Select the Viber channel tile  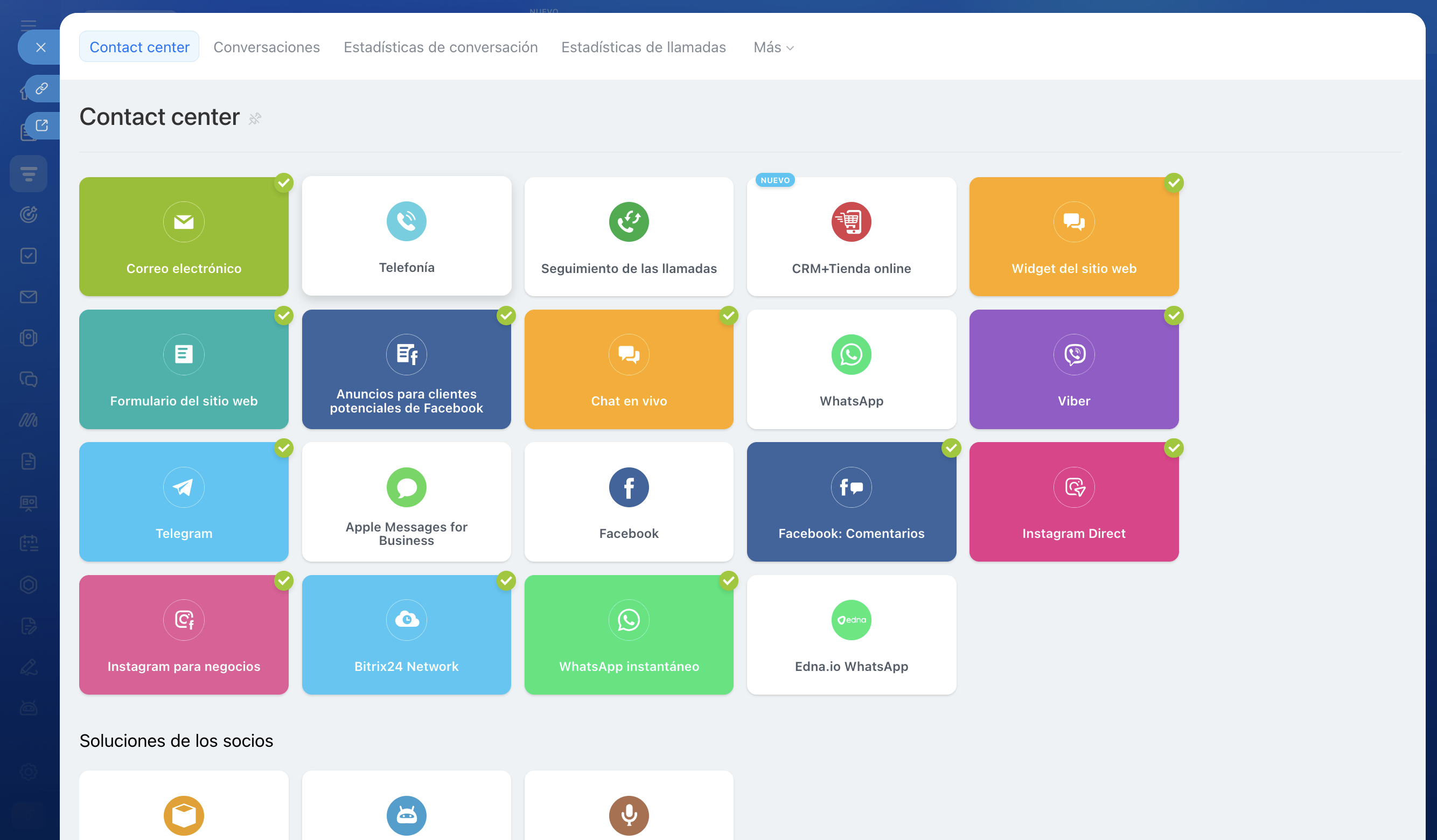click(1073, 369)
